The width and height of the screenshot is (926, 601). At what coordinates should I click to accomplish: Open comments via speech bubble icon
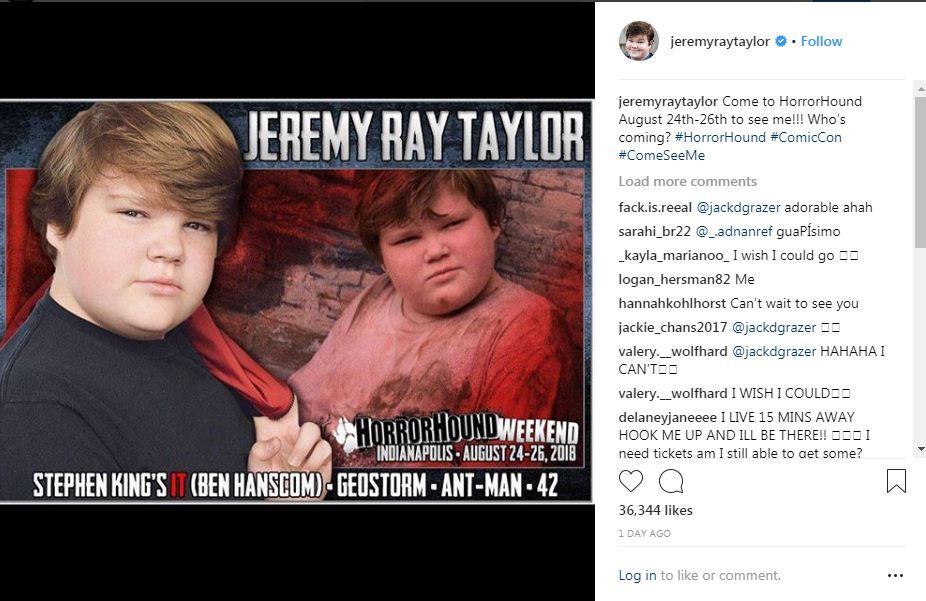click(x=671, y=481)
